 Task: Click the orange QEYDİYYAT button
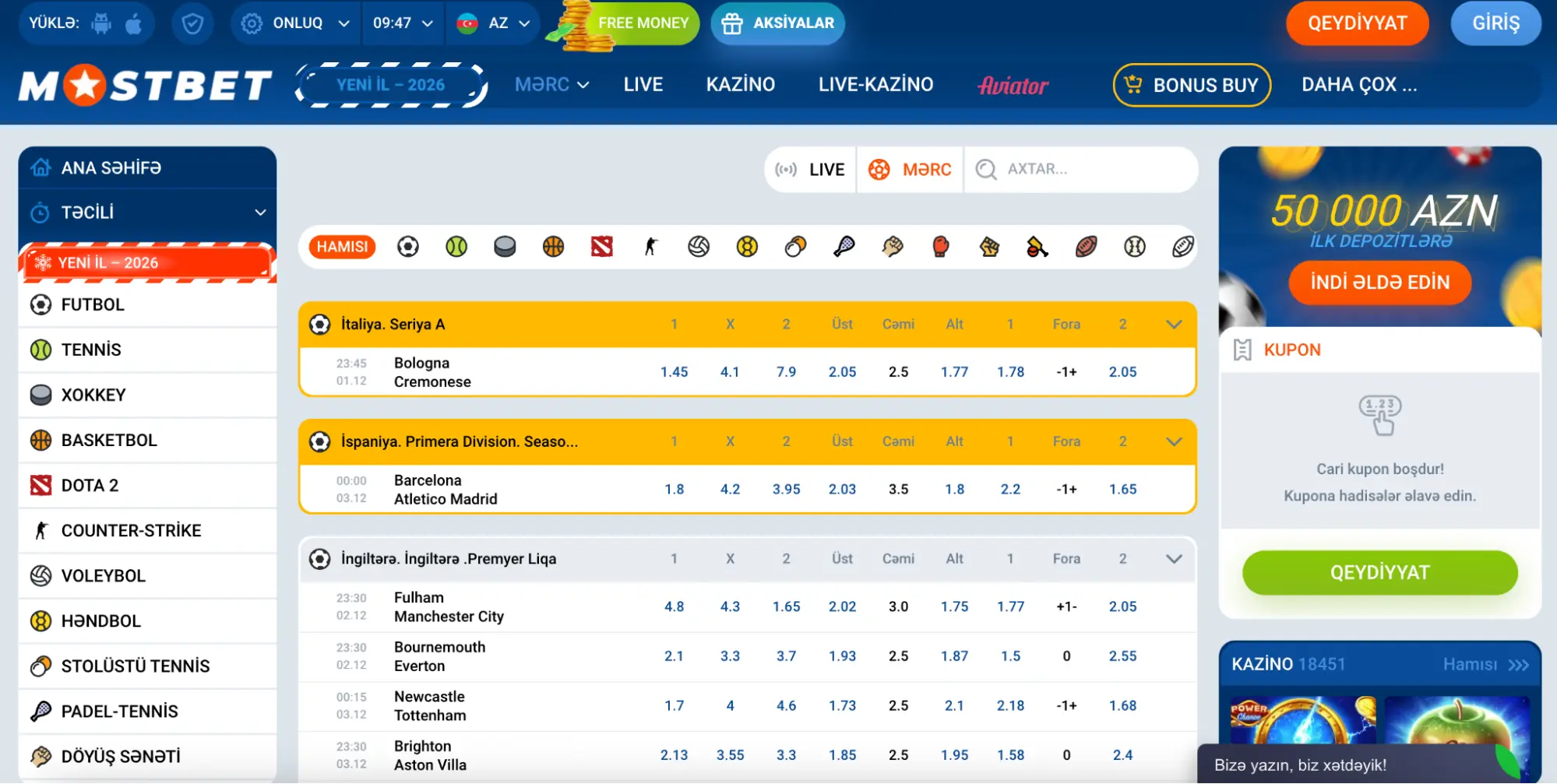tap(1357, 23)
